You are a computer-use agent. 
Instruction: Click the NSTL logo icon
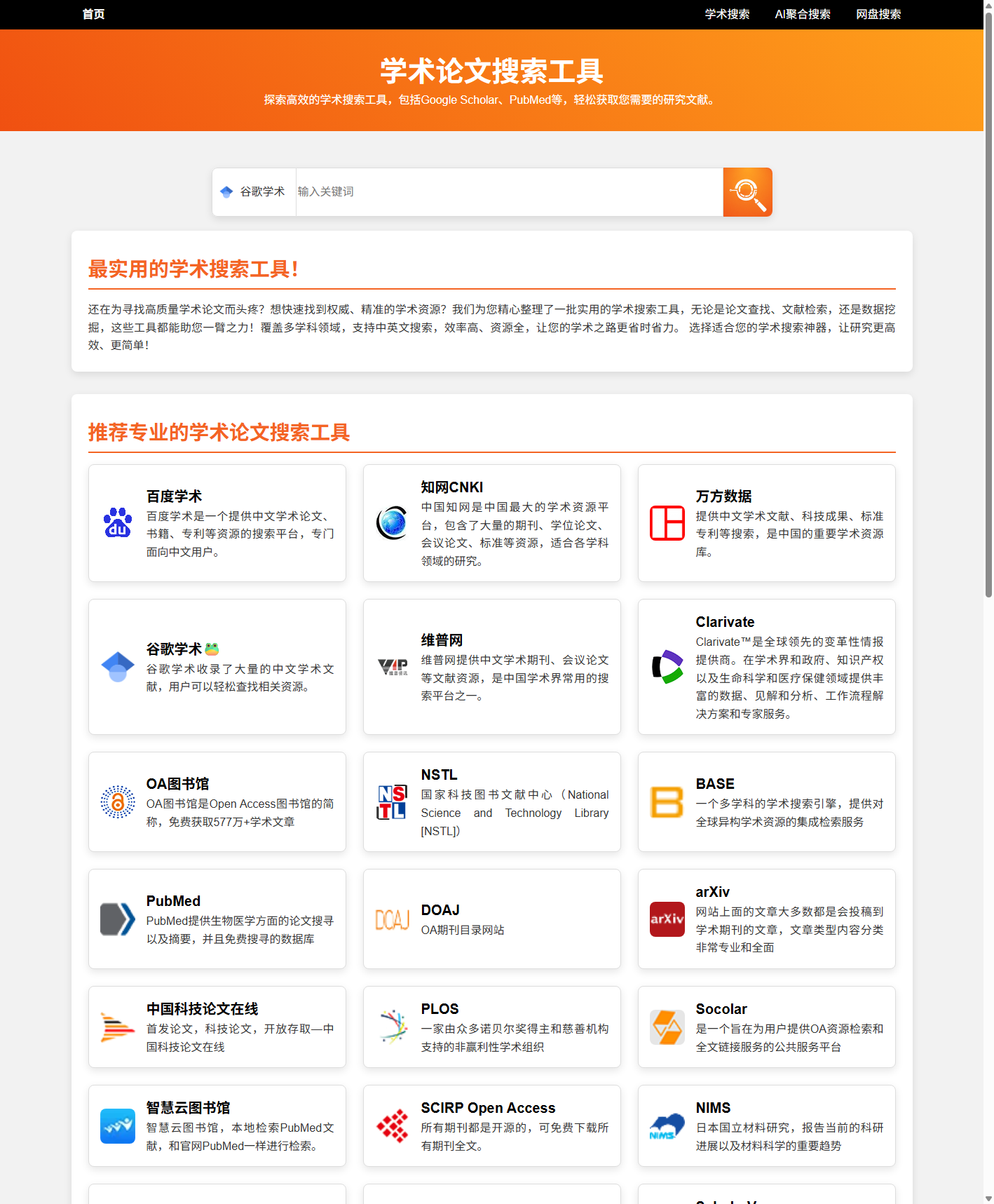pos(393,802)
